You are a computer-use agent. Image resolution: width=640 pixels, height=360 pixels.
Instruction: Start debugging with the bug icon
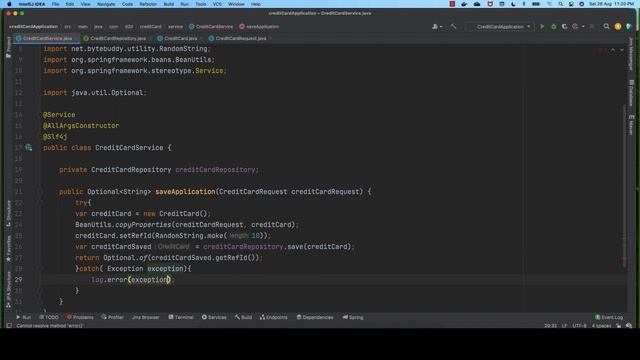click(553, 27)
